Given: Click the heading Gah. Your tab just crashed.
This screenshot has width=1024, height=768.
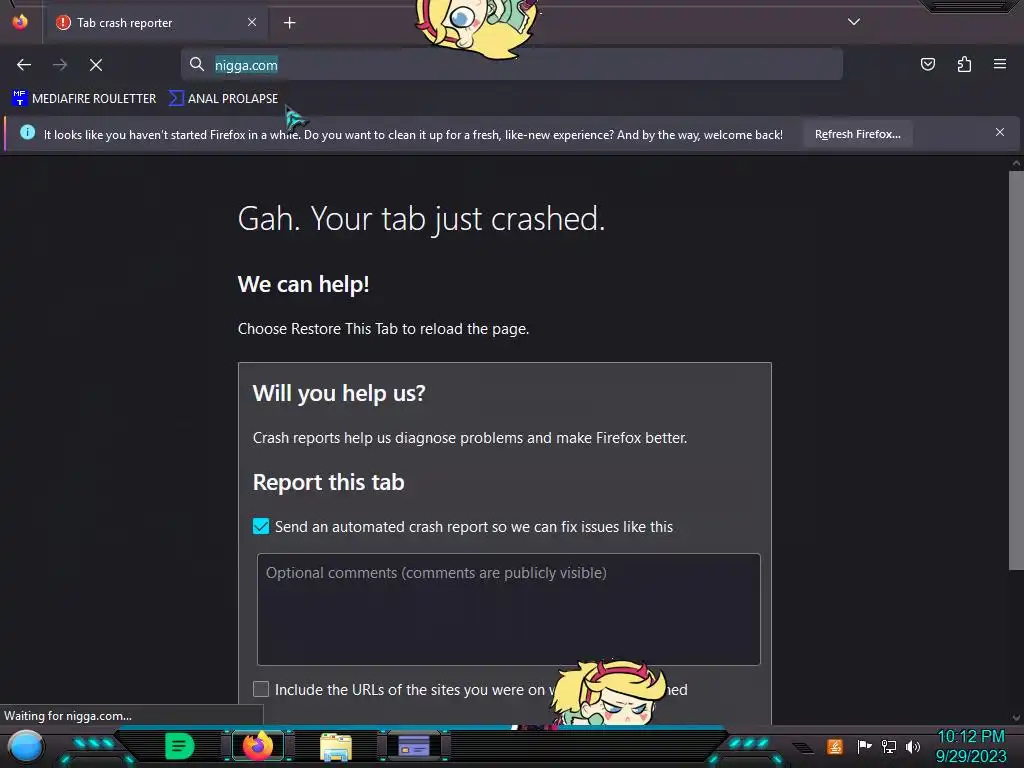Looking at the screenshot, I should [421, 218].
